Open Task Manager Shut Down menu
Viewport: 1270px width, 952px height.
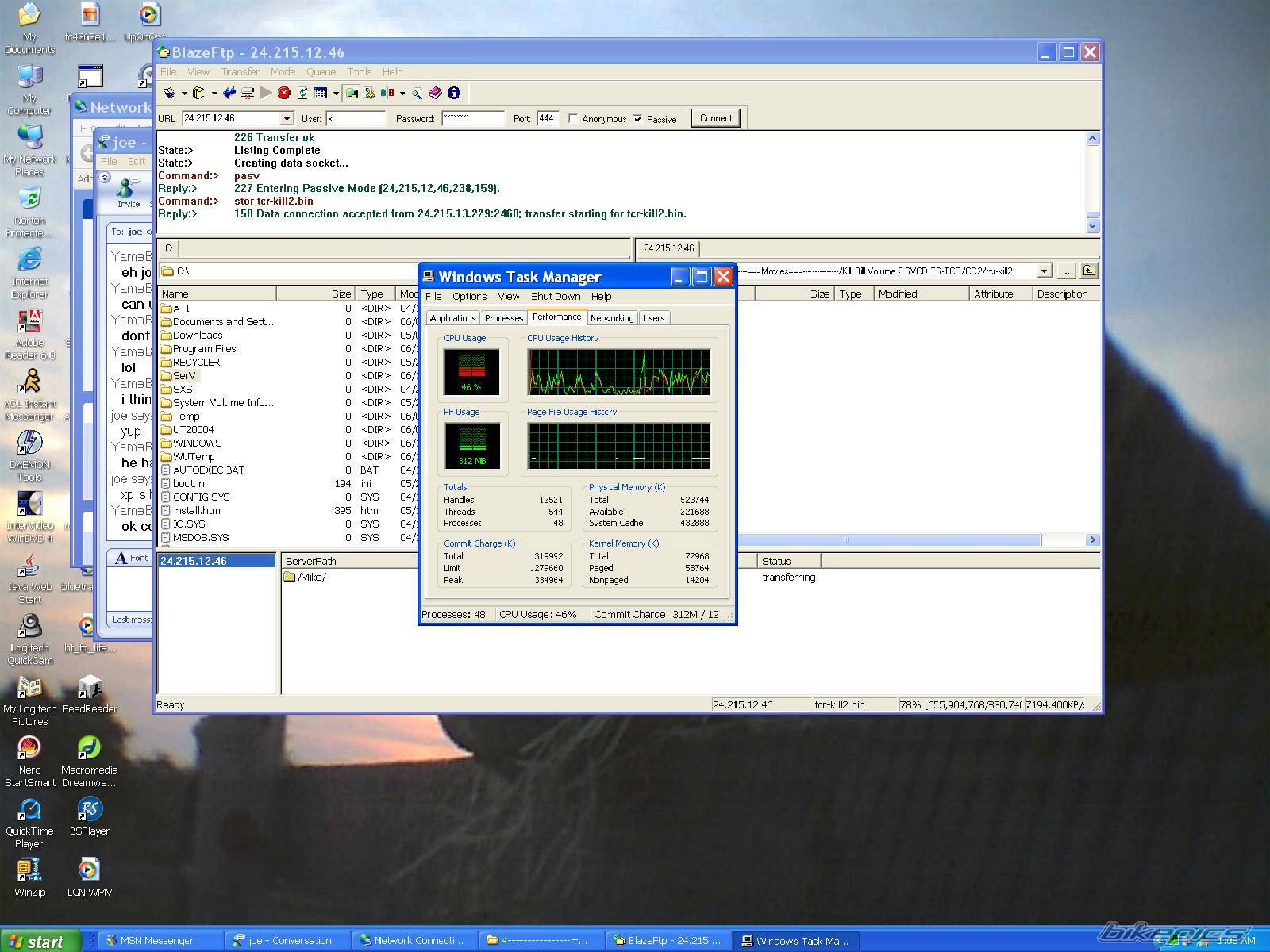click(556, 296)
